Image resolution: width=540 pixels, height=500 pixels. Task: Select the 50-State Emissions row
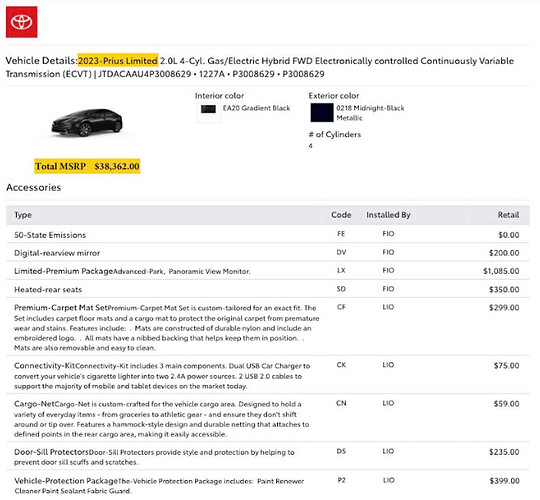coord(268,235)
